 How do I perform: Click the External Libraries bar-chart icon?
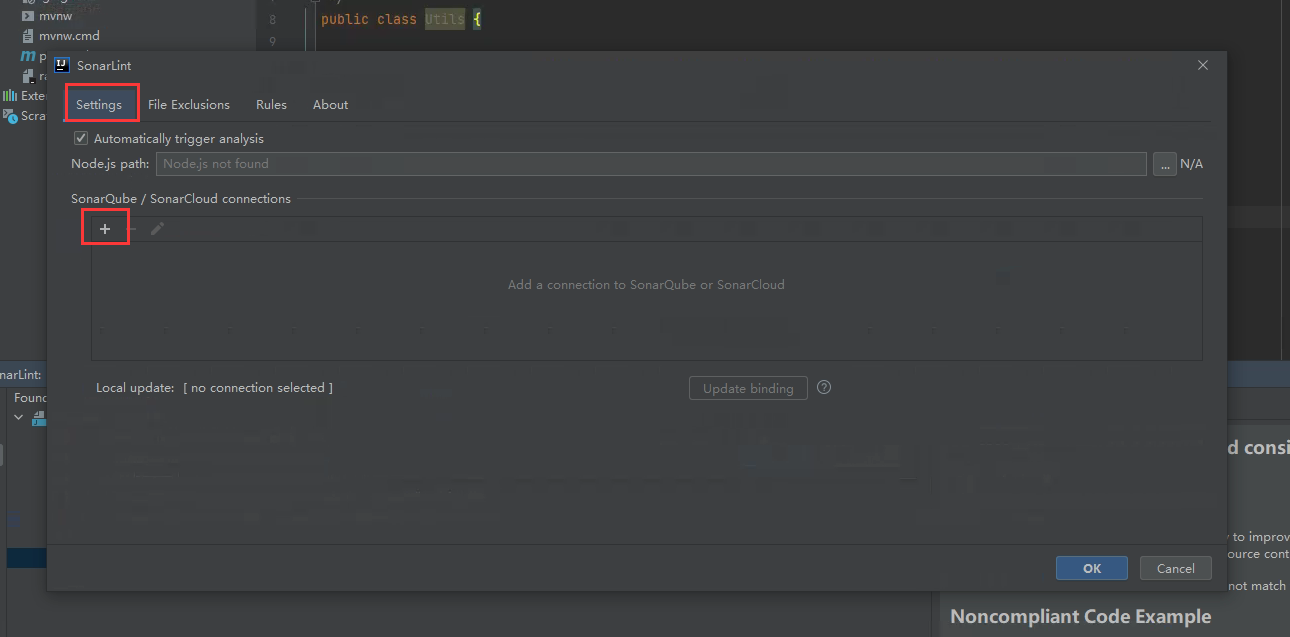10,96
